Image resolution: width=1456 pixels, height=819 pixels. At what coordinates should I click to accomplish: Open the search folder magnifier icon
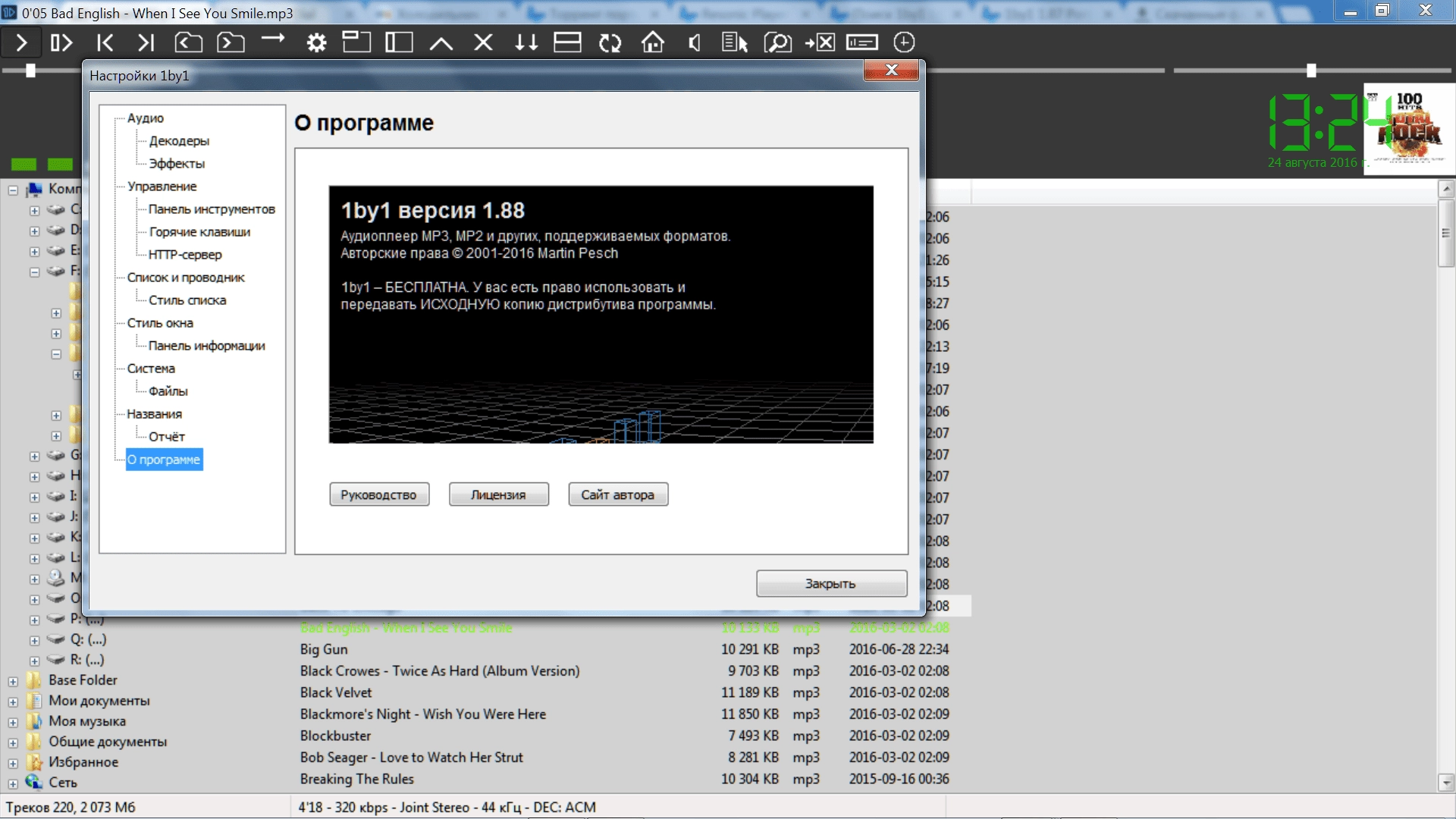pyautogui.click(x=777, y=42)
